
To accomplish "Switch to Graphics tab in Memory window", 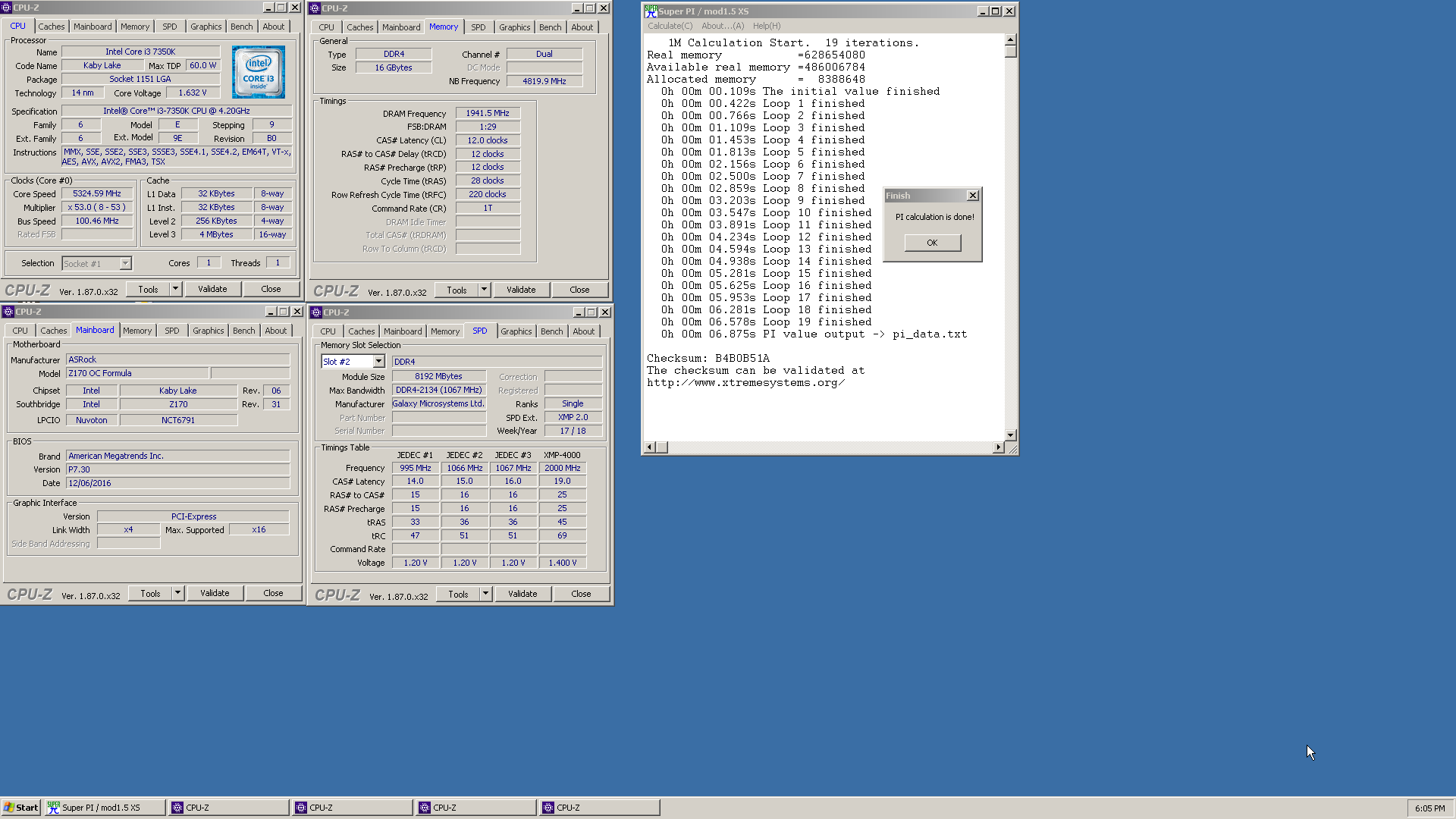I will tap(514, 27).
